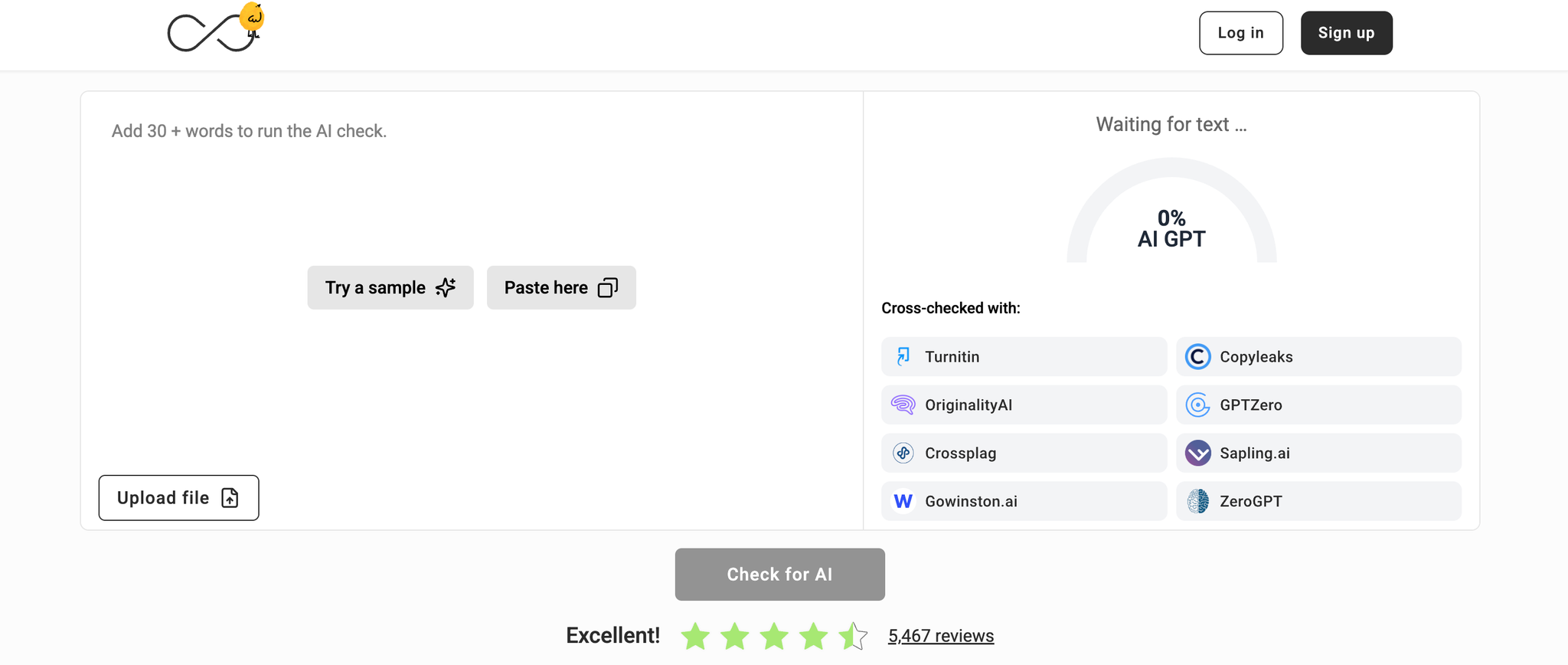Select the Copyleaks detector tile

1318,356
